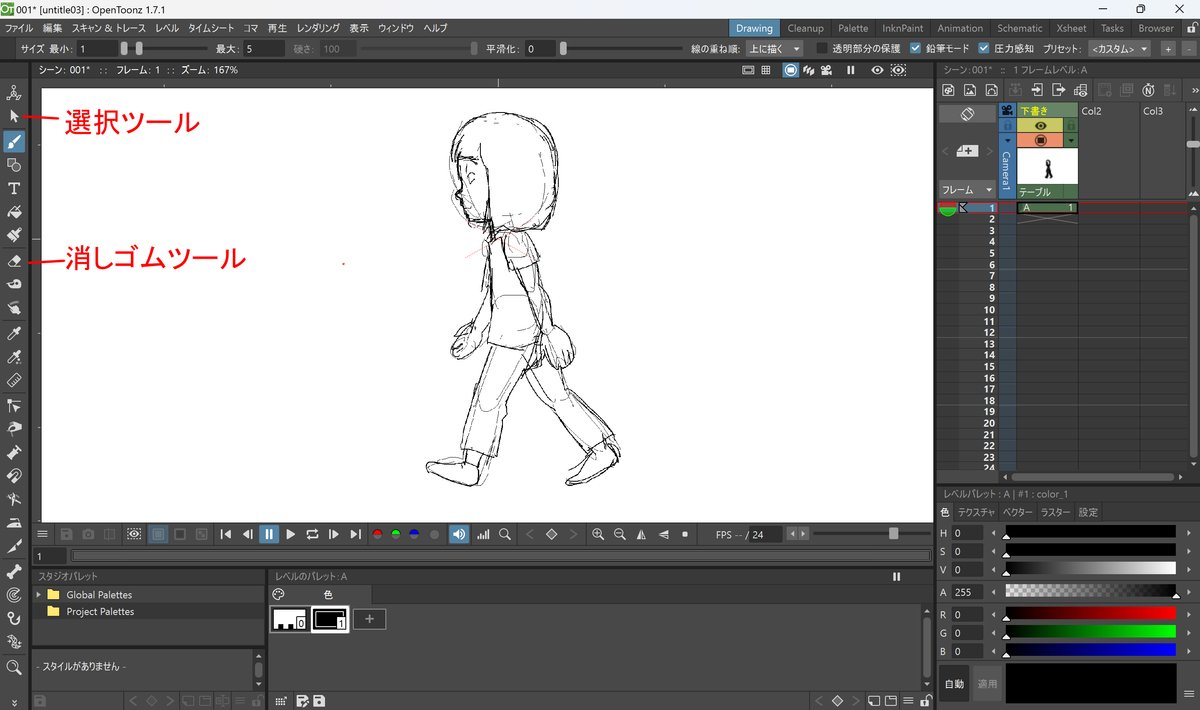
Task: Select the Selection arrow tool
Action: [x=14, y=116]
